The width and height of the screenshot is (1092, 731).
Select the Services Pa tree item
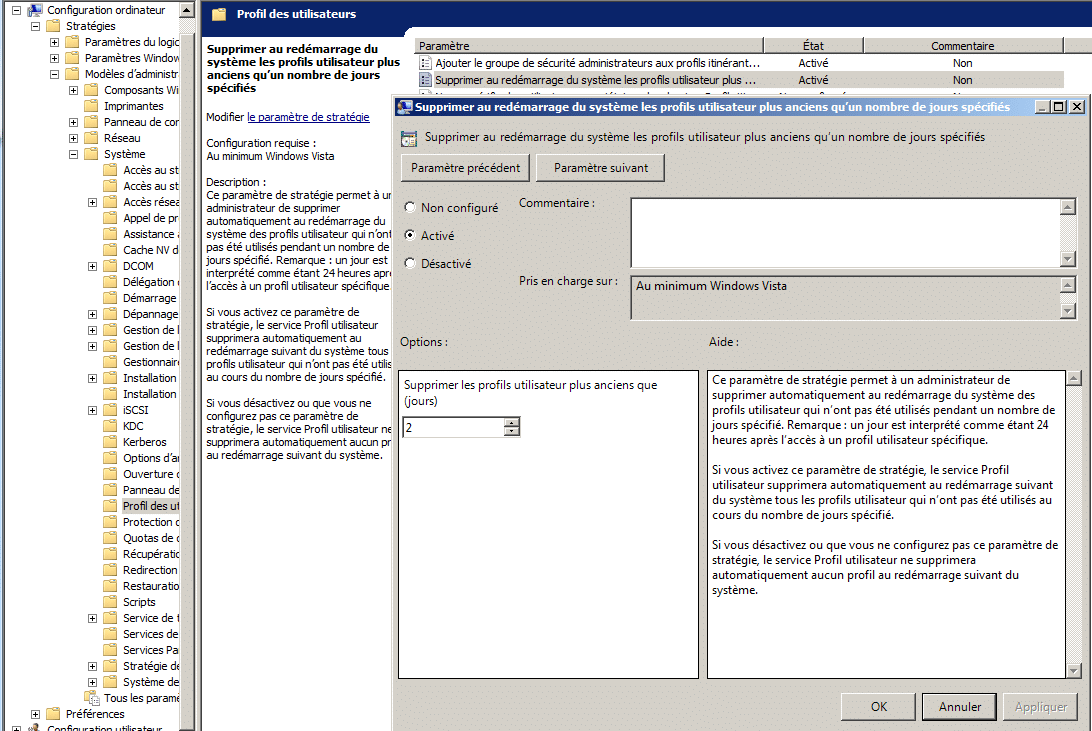(150, 650)
